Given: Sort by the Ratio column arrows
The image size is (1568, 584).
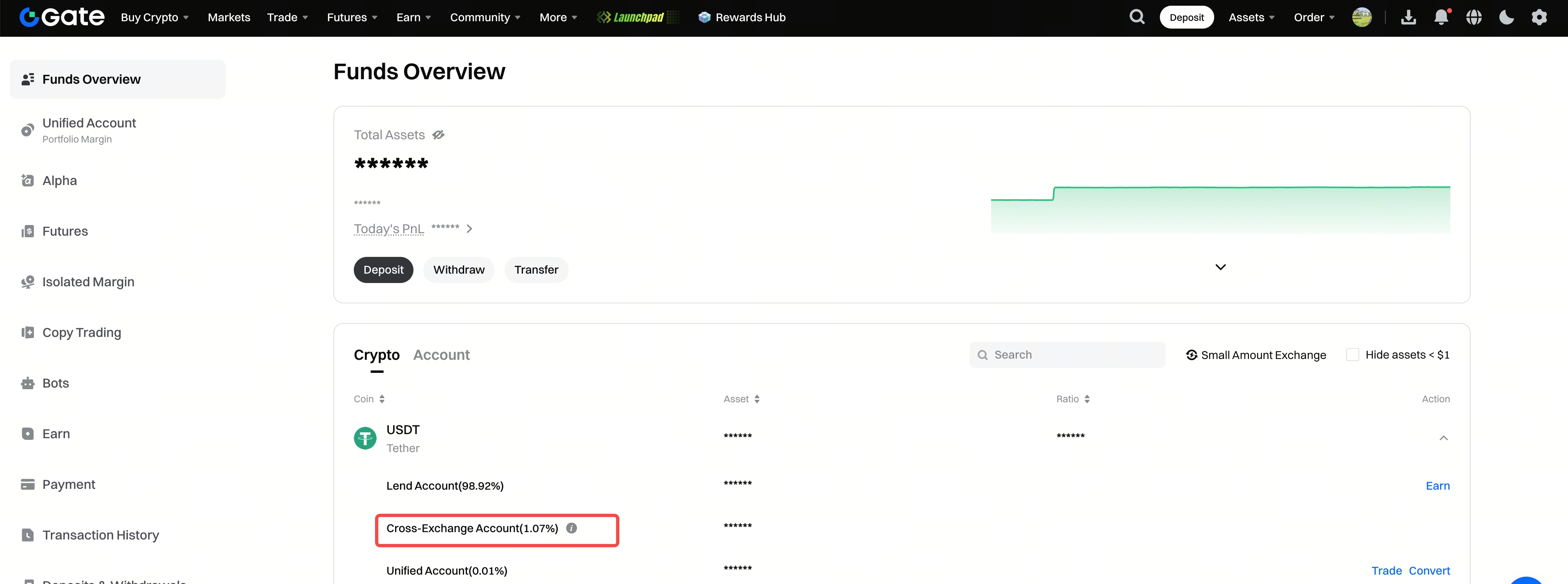Looking at the screenshot, I should pos(1086,399).
